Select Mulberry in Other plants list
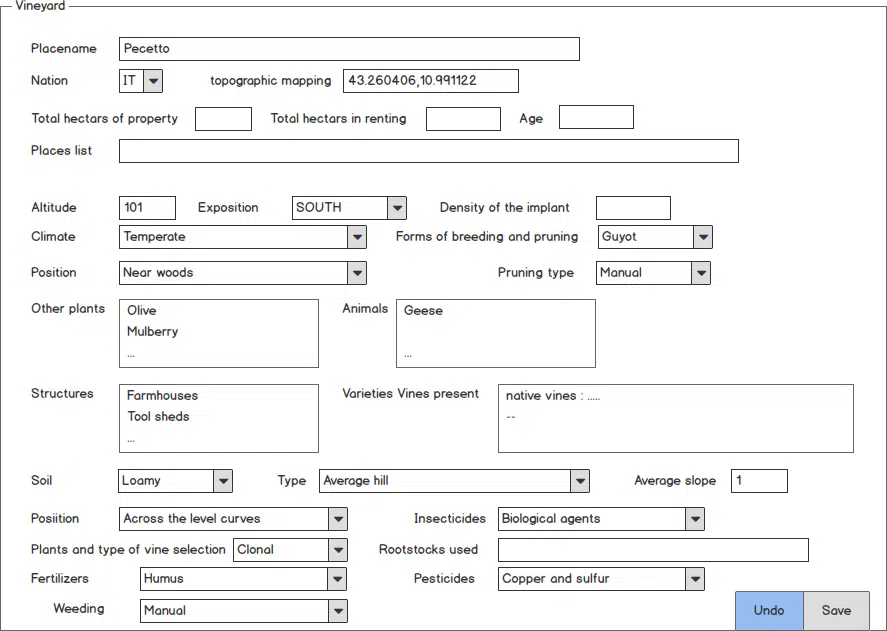Viewport: 887px width, 631px height. point(152,332)
